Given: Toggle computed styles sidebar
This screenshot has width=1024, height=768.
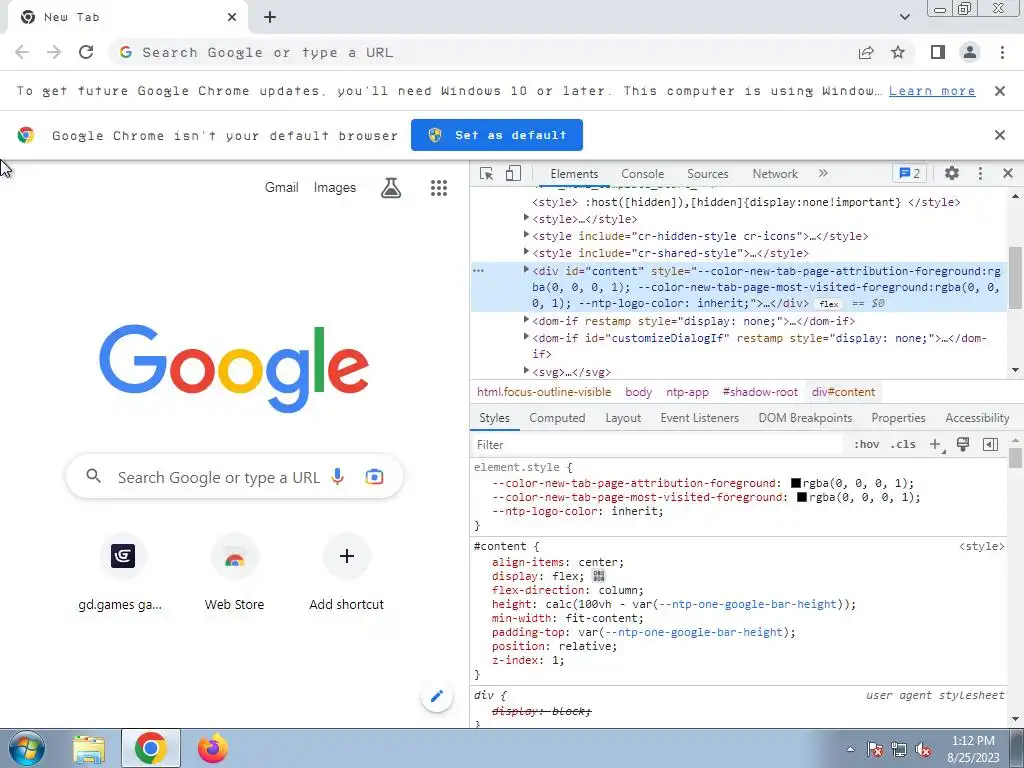Looking at the screenshot, I should point(991,445).
